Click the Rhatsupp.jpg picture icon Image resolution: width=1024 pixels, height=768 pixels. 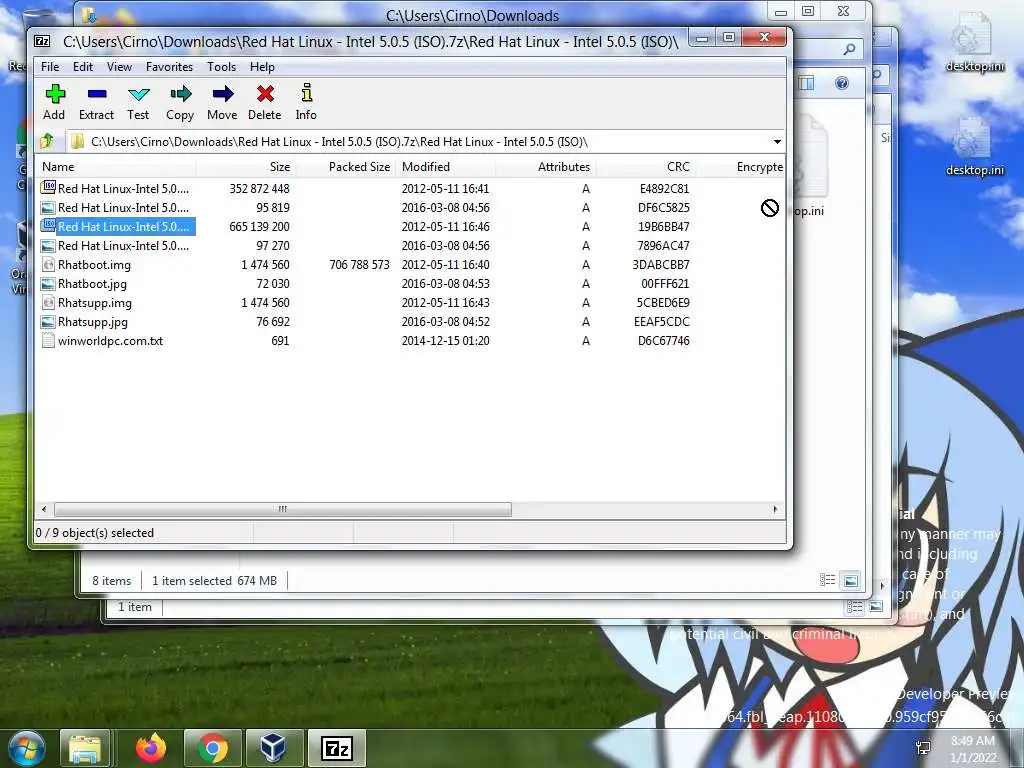48,321
